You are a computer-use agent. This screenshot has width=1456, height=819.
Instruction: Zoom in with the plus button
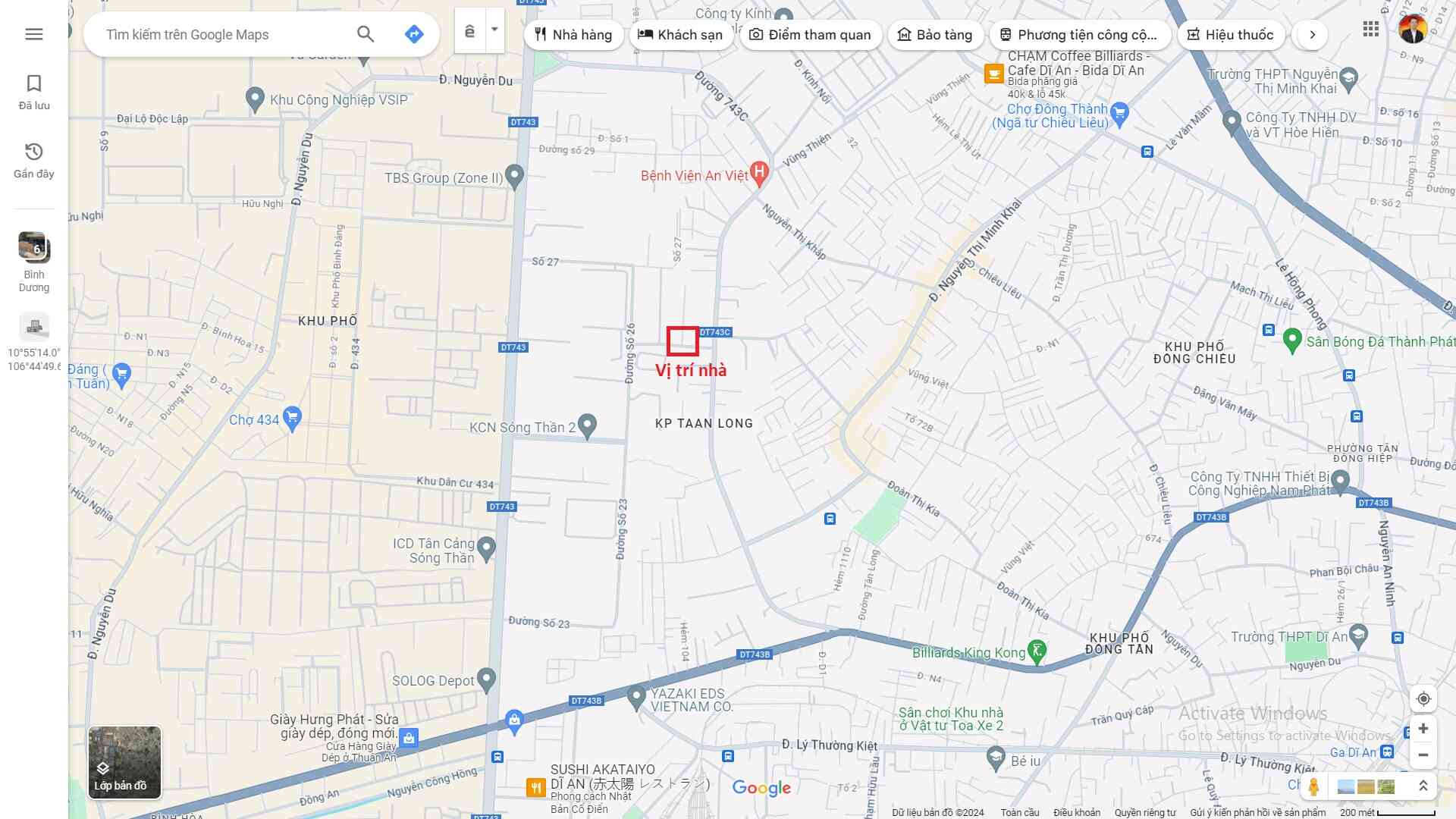[x=1423, y=729]
